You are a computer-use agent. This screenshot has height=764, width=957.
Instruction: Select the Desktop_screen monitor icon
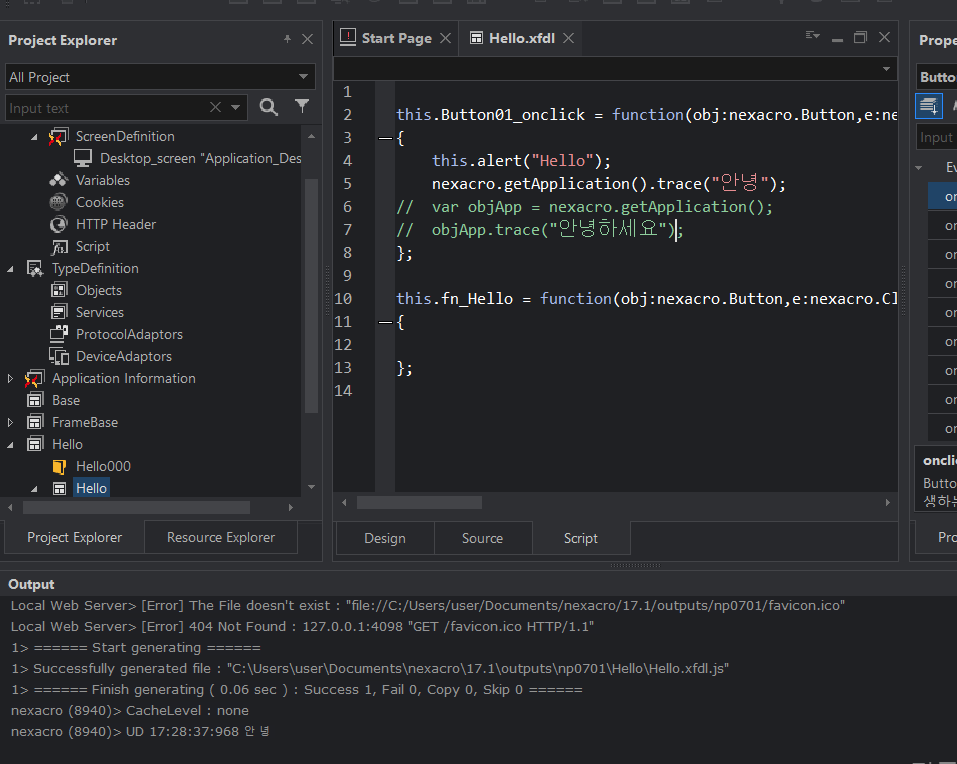[x=83, y=158]
